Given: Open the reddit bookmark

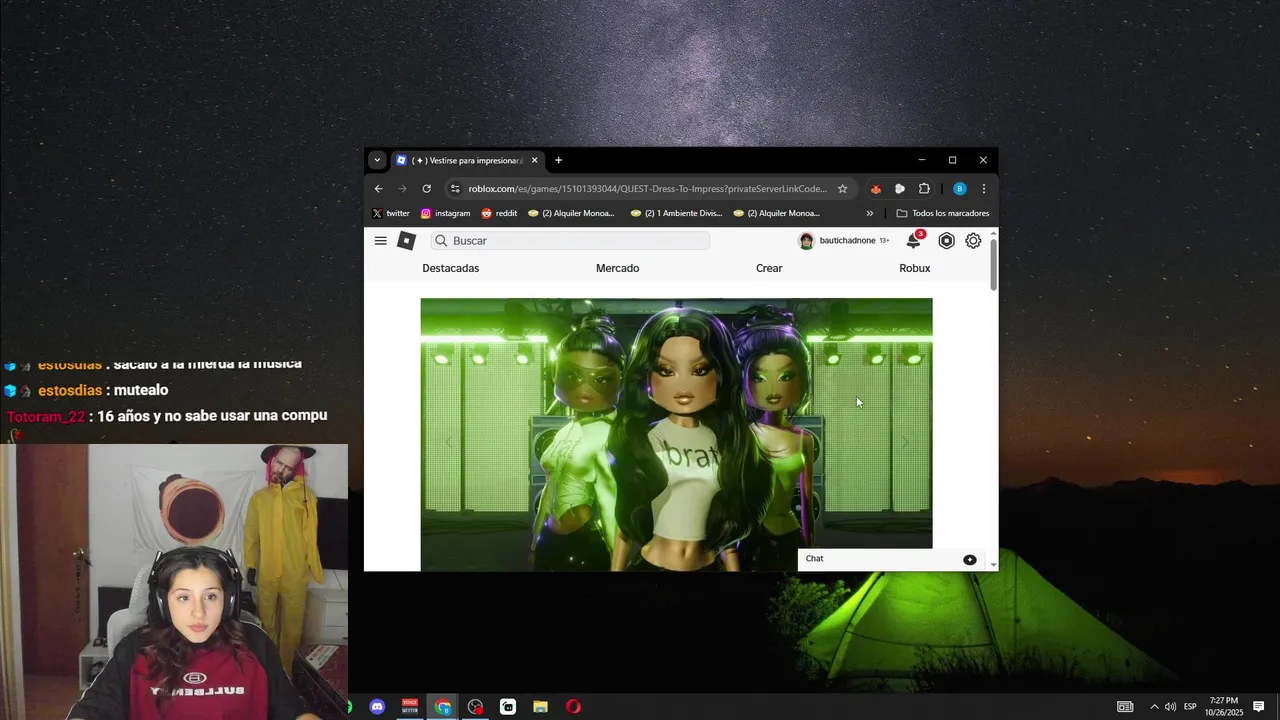Looking at the screenshot, I should [x=499, y=213].
